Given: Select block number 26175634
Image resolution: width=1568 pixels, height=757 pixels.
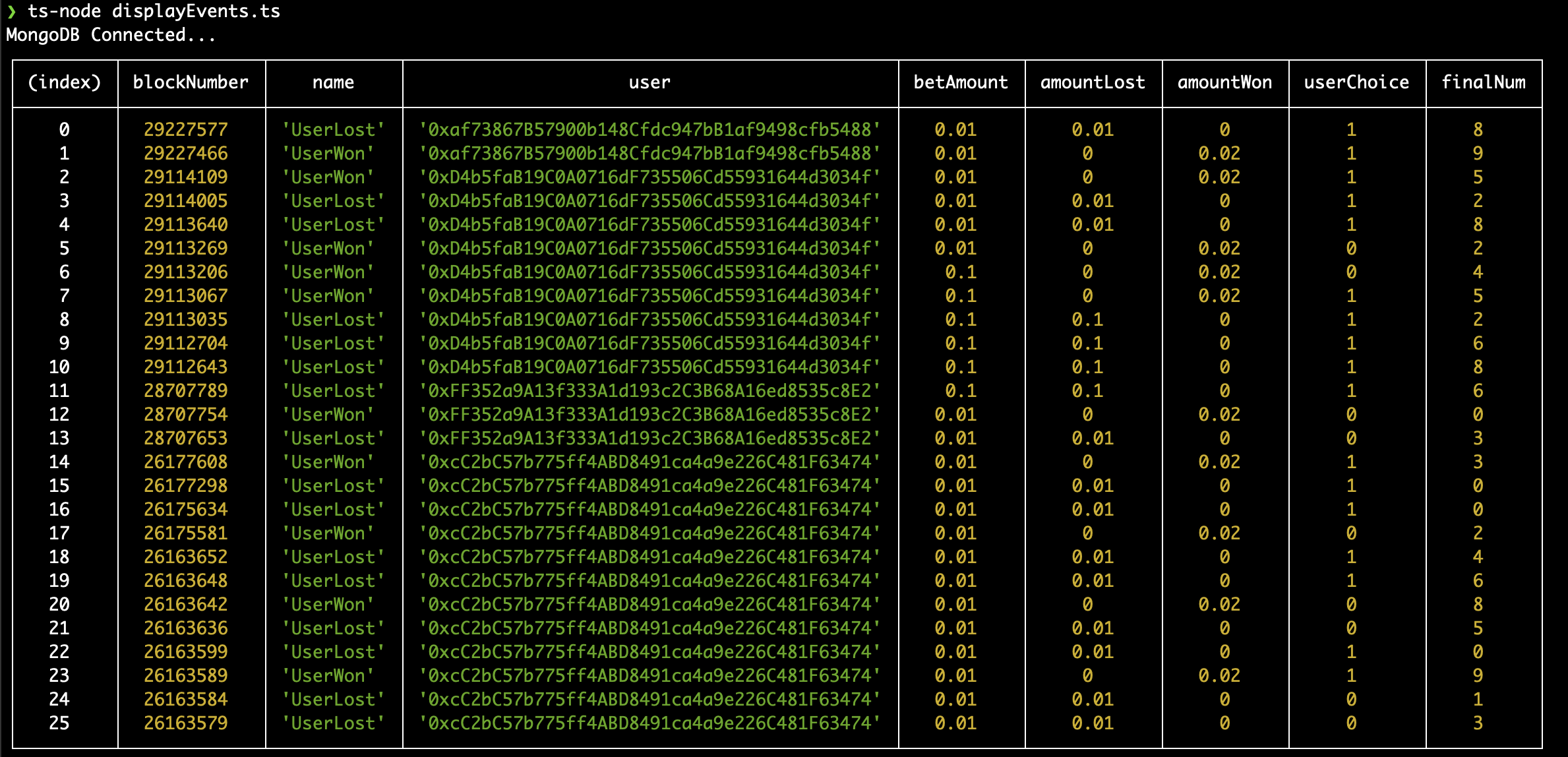Looking at the screenshot, I should 186,510.
